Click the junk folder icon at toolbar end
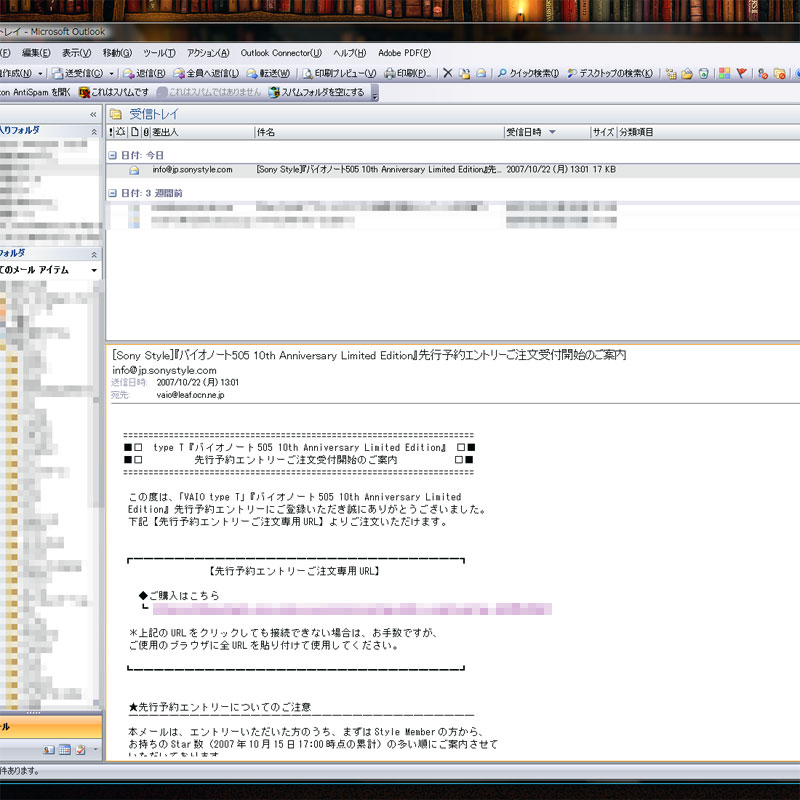 tap(780, 73)
